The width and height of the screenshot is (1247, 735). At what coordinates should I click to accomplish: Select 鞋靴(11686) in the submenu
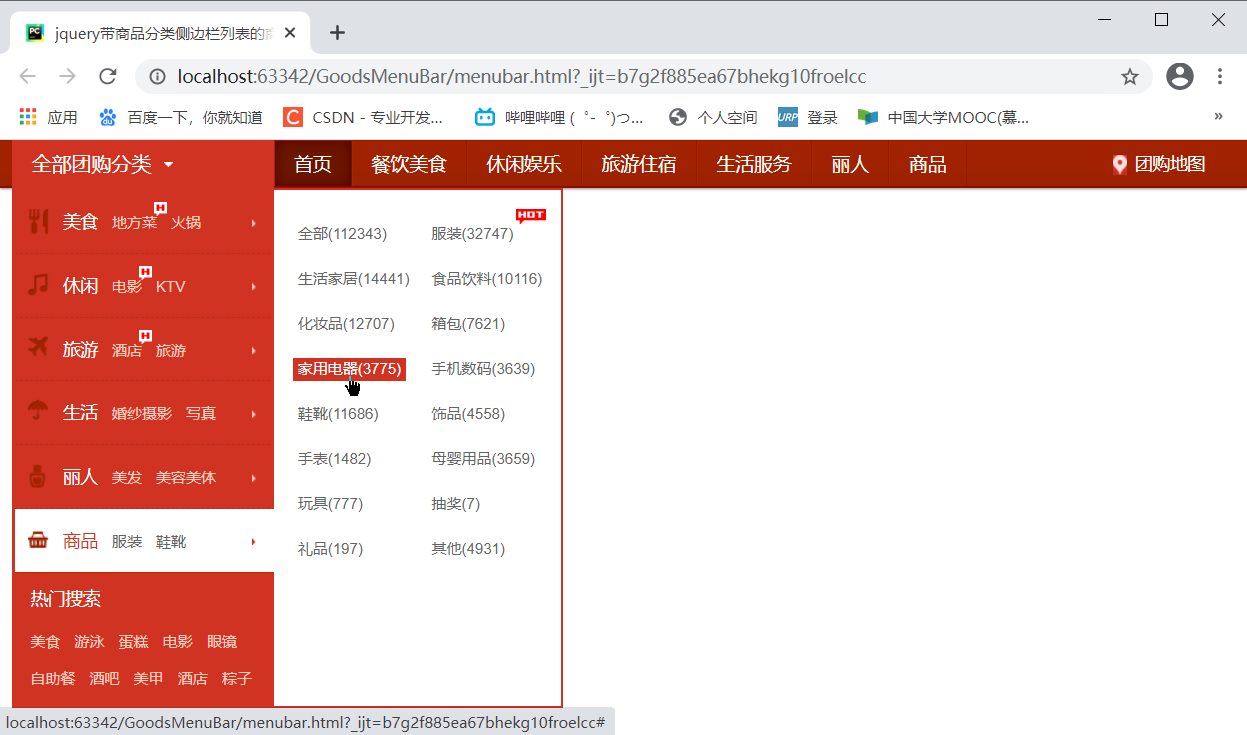pos(338,414)
